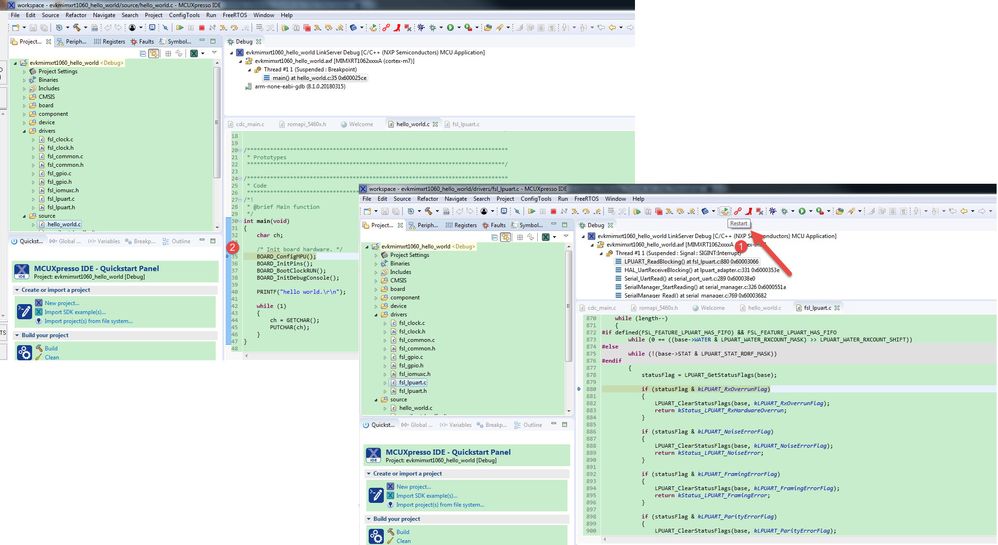Click yellow back-arrow navigation icon, front window
Screen dimensions: 998x545
964,211
